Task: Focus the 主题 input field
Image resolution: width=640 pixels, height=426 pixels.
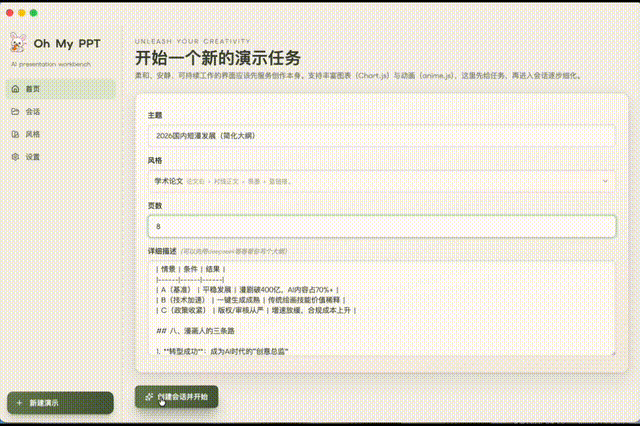Action: 382,136
